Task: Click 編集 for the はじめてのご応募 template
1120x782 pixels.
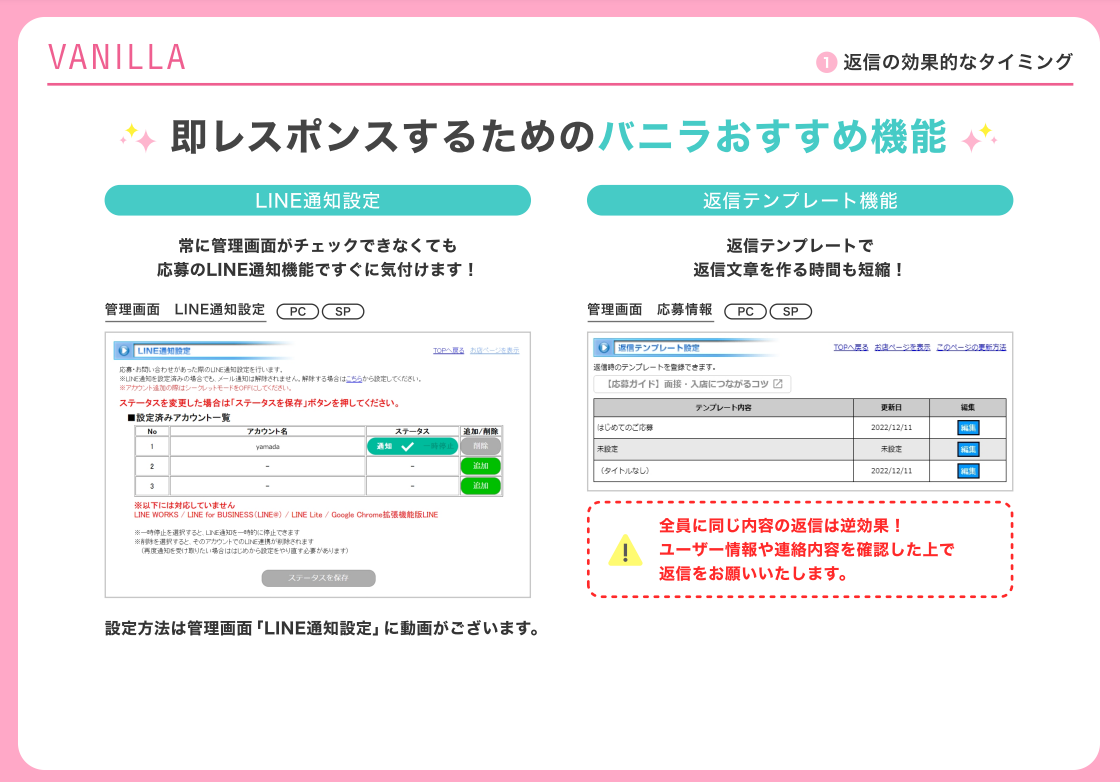Action: [969, 427]
